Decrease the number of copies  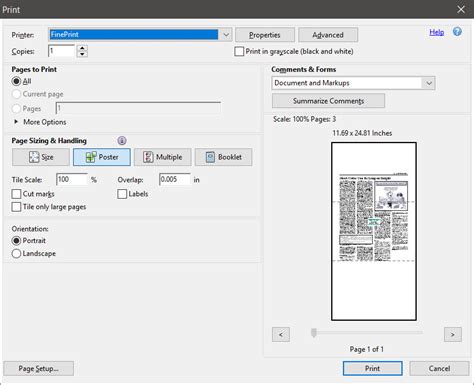coord(82,54)
